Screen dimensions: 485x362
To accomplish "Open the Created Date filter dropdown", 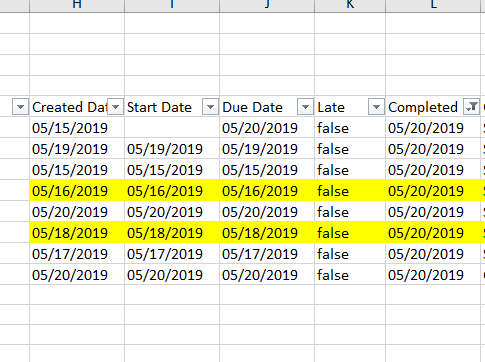I will [x=115, y=107].
